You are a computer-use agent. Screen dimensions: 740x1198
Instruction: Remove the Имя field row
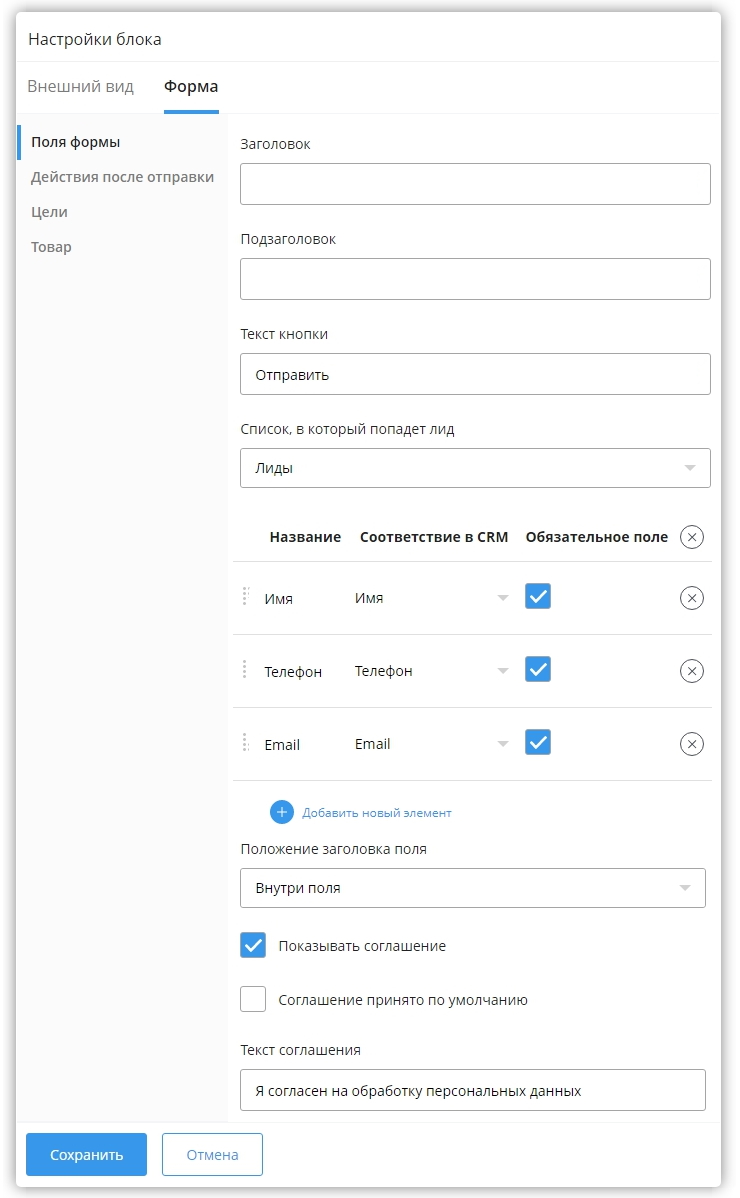click(x=691, y=598)
